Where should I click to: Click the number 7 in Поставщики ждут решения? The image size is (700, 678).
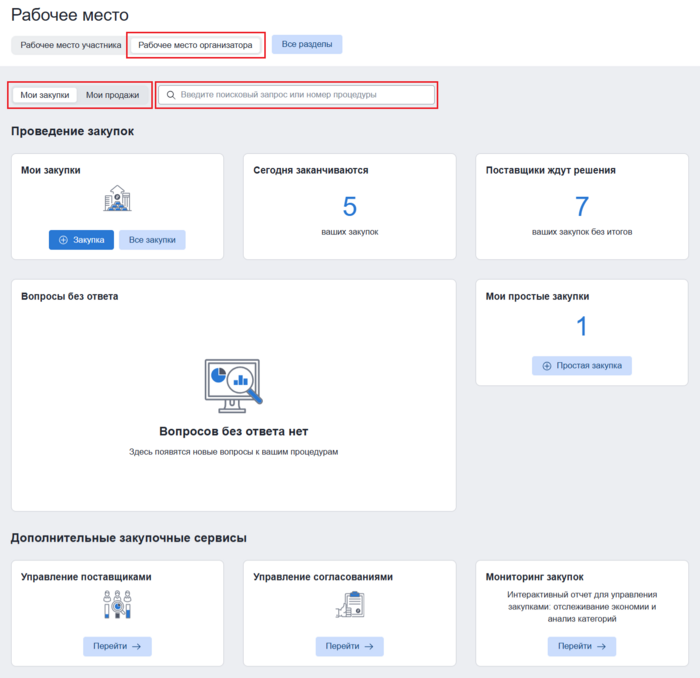click(x=581, y=207)
